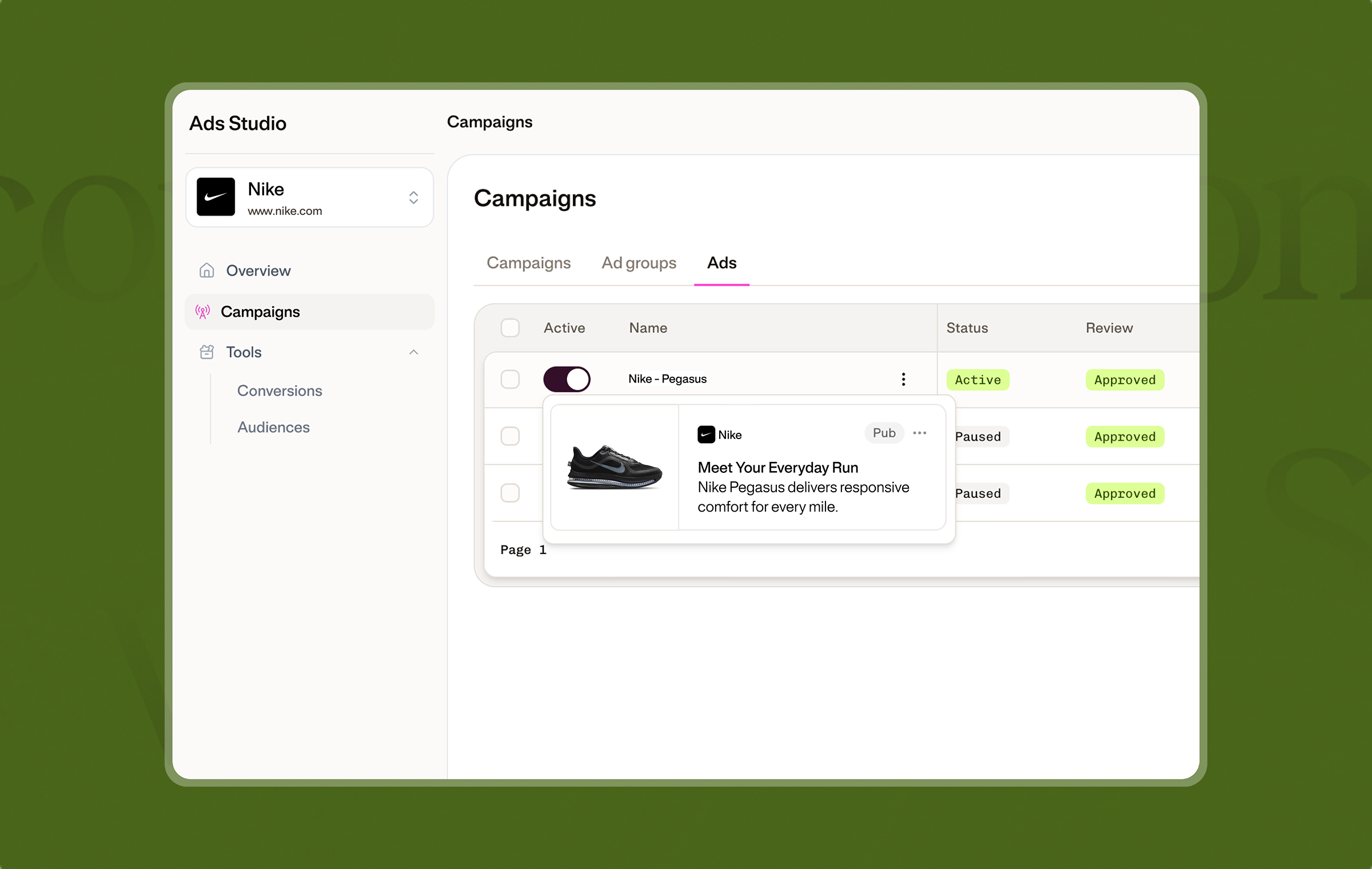This screenshot has width=1372, height=869.
Task: Switch to the Campaigns tab
Action: pos(528,263)
